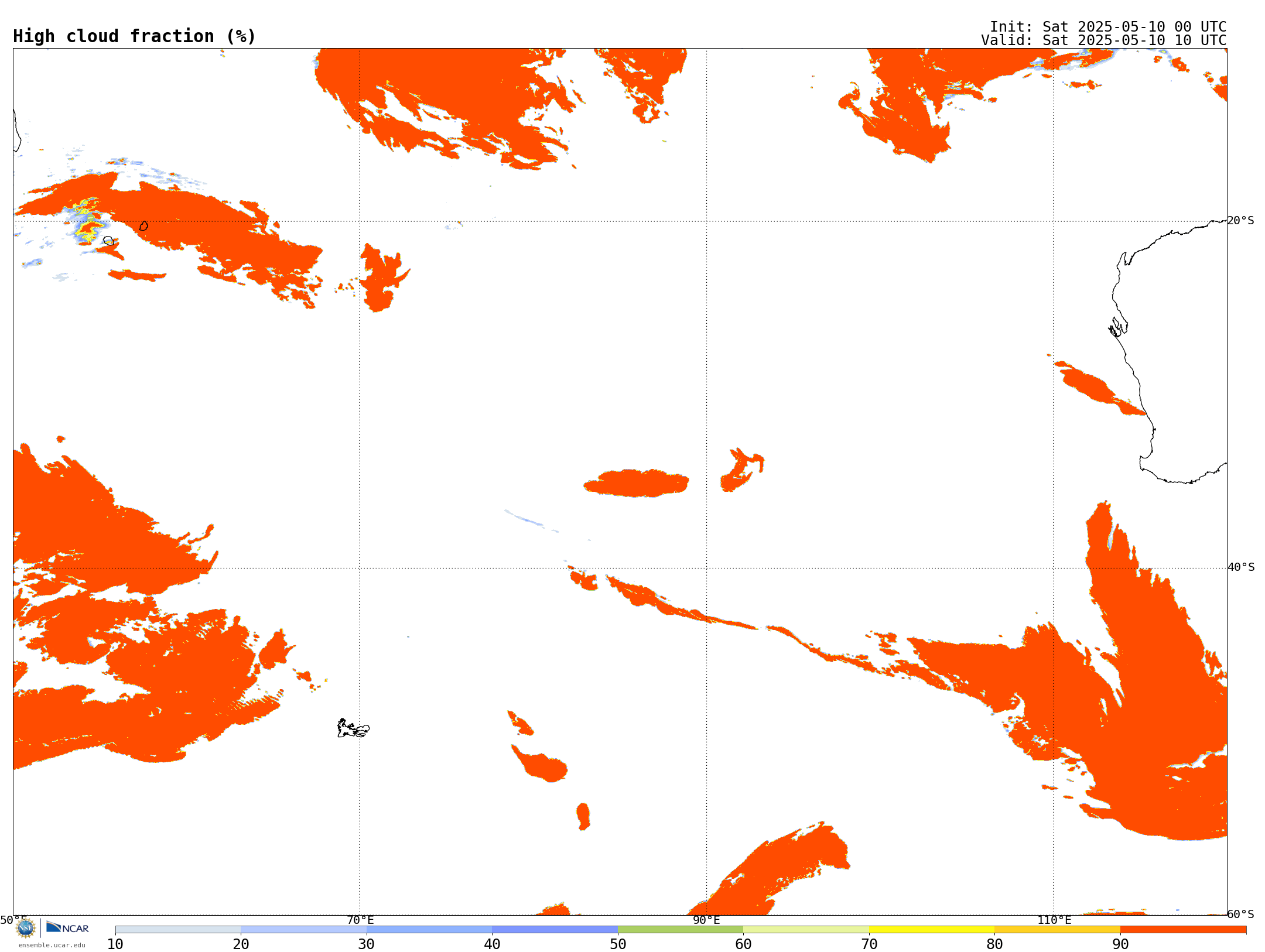Click the 60°S latitude label
The width and height of the screenshot is (1265, 952).
tap(1241, 914)
